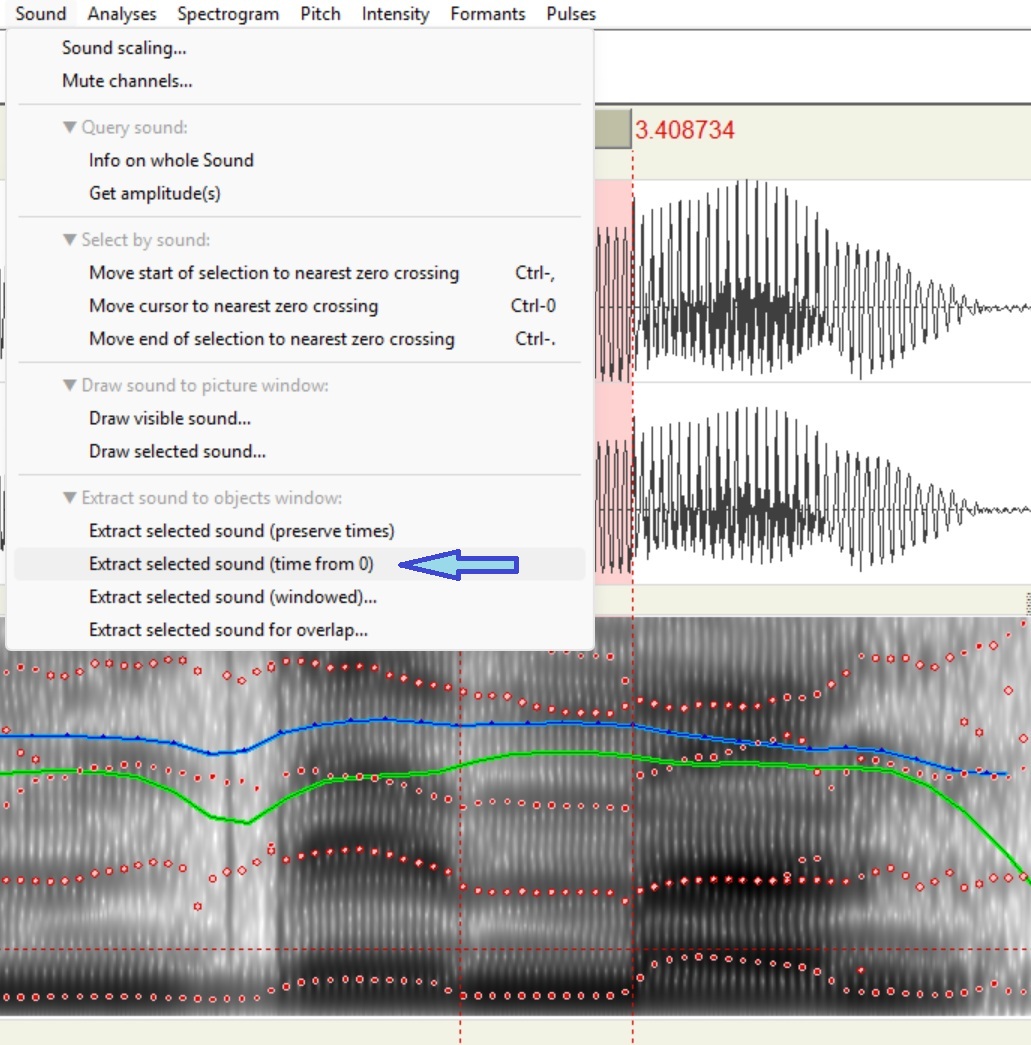
Task: Collapse the Query sound section
Action: (69, 128)
